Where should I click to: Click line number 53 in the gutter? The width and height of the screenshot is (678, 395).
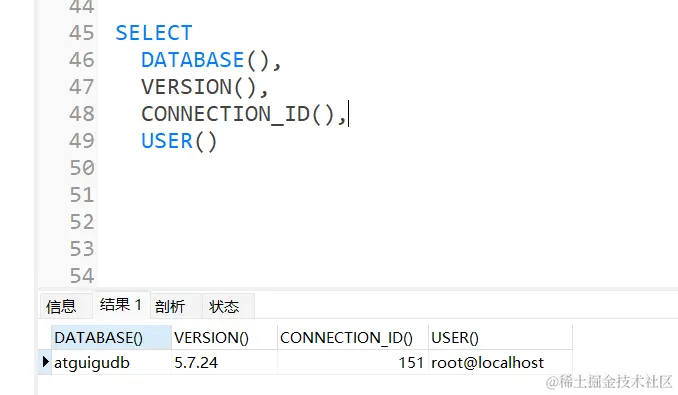[81, 249]
